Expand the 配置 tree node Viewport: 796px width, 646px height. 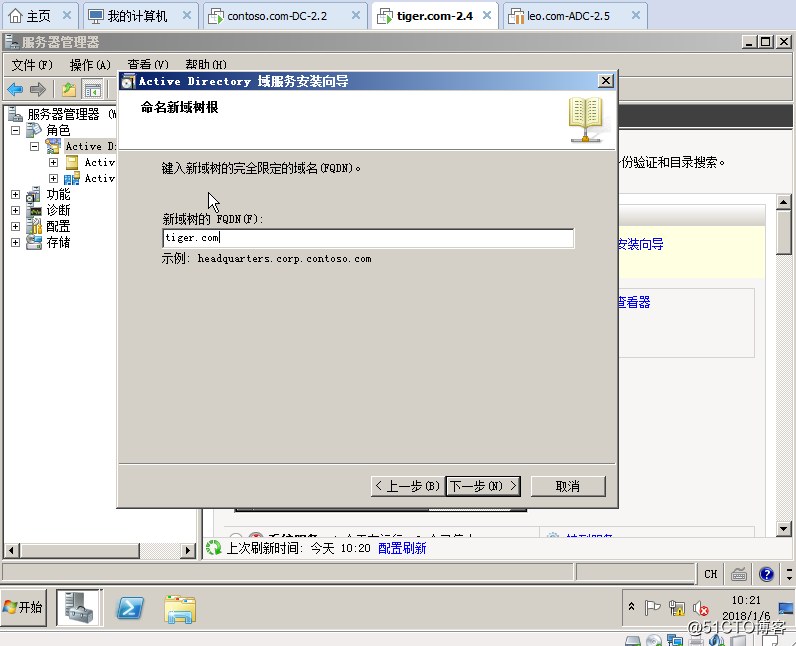pyautogui.click(x=16, y=226)
